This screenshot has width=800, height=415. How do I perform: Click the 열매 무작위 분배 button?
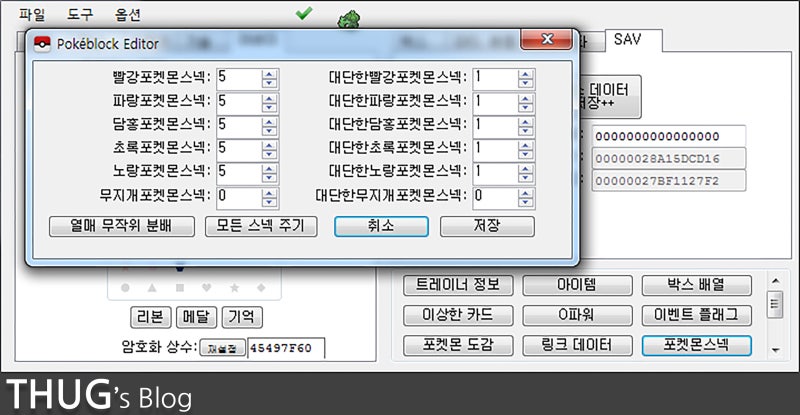(x=121, y=226)
